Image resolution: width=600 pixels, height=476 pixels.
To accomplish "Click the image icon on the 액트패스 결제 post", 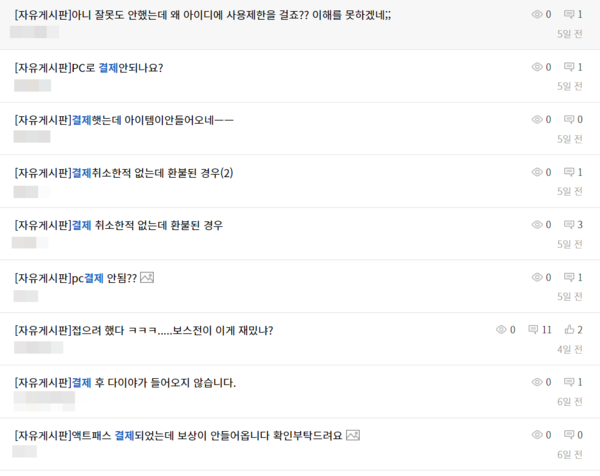I will tap(352, 435).
